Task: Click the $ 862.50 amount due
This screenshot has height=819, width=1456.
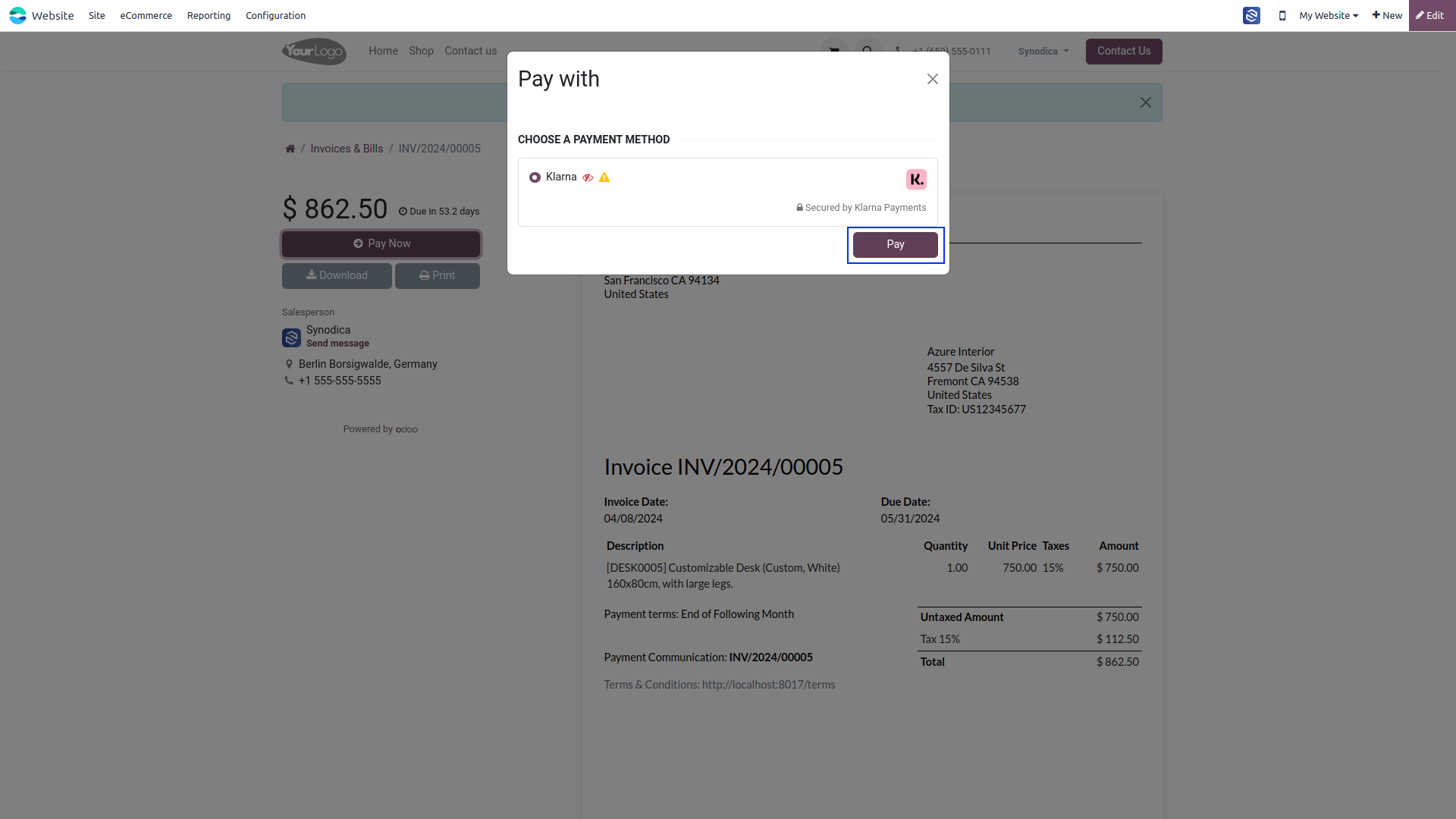Action: (x=334, y=209)
